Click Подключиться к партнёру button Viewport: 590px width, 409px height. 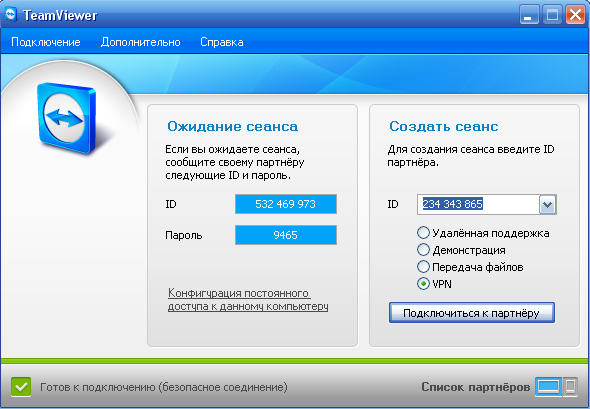point(472,313)
